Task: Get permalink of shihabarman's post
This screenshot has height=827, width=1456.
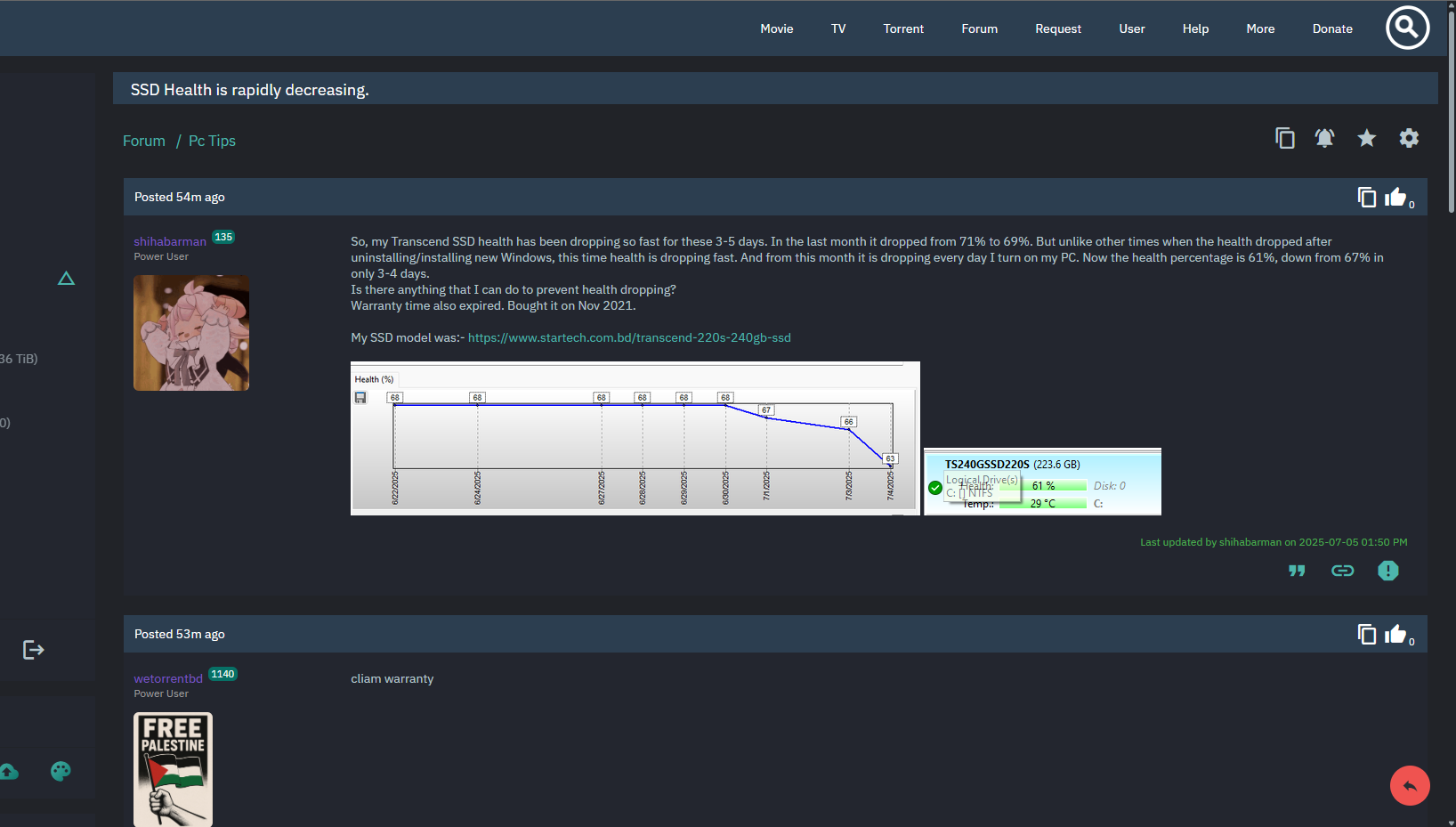Action: (x=1342, y=571)
